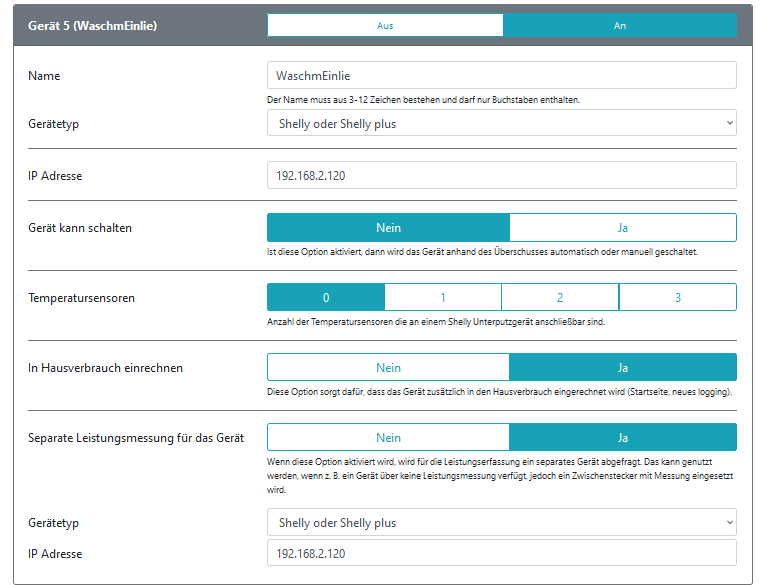Select 2 Temperatursensoren
Screen dimensions: 765x585
tap(560, 297)
